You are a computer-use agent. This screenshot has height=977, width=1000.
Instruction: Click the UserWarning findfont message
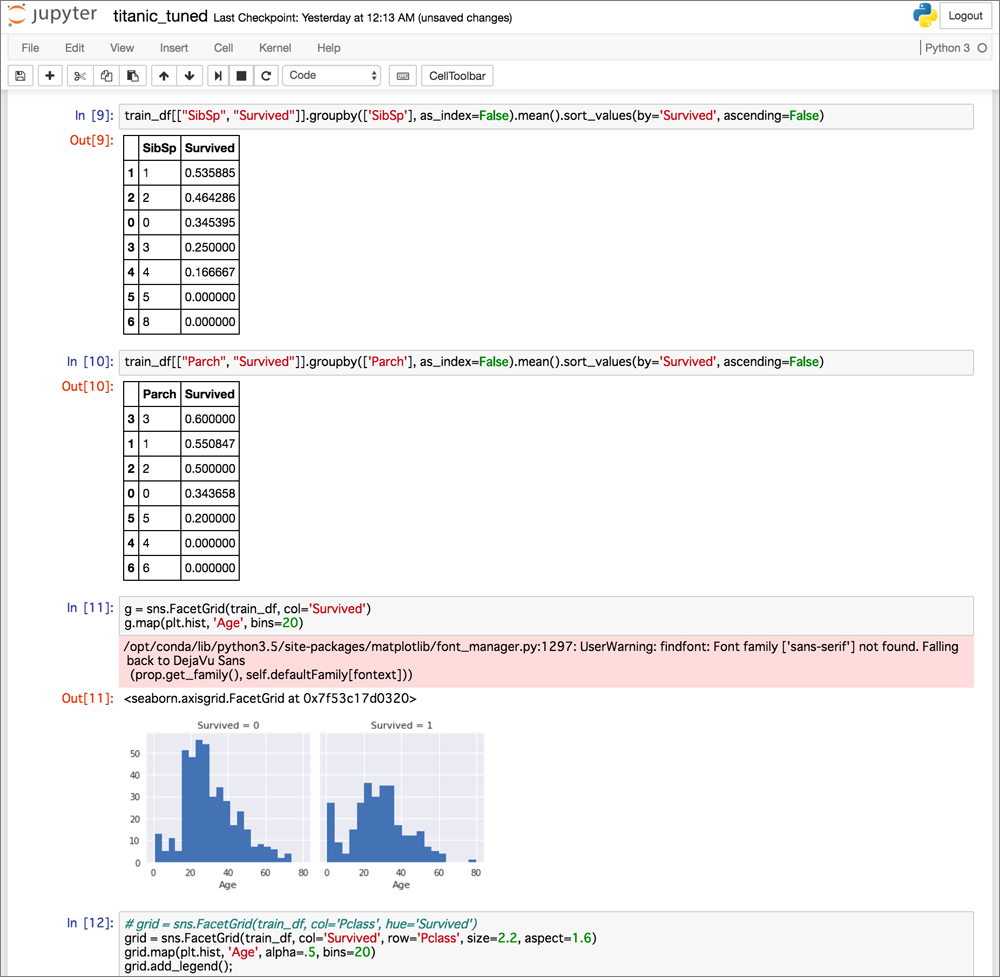546,661
